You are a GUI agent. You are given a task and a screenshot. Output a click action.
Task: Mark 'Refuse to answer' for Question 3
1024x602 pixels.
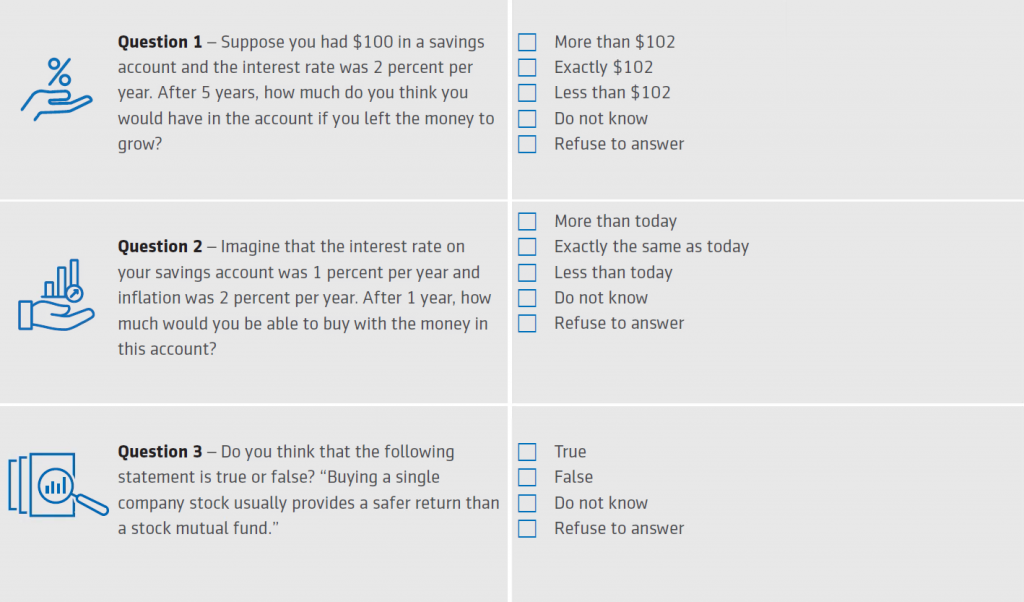pos(527,529)
